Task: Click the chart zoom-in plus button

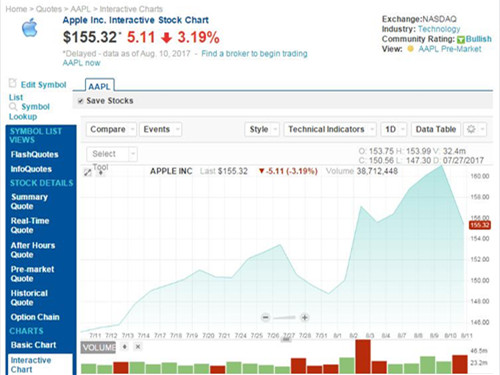Action: click(x=304, y=317)
